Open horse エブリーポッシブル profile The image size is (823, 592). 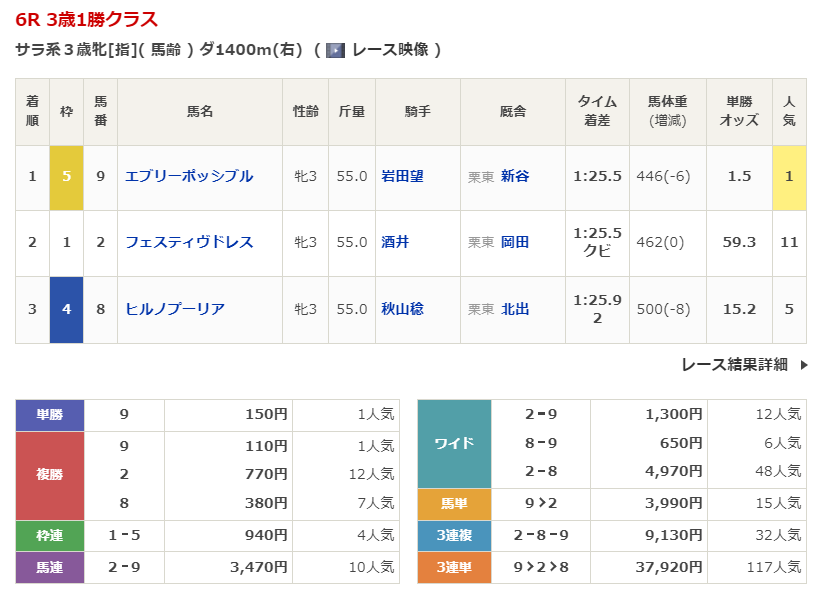[x=189, y=176]
